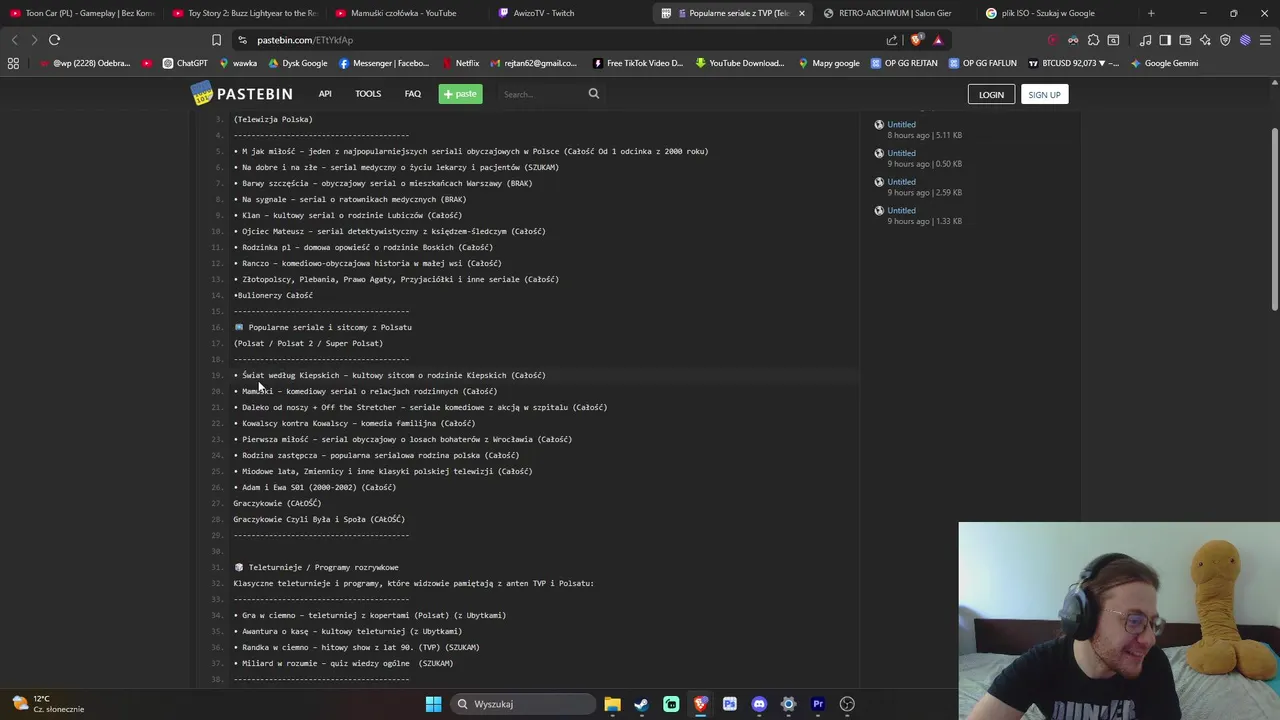Image resolution: width=1280 pixels, height=720 pixels.
Task: Switch to the Toon Car gameplay tab
Action: pos(82,13)
